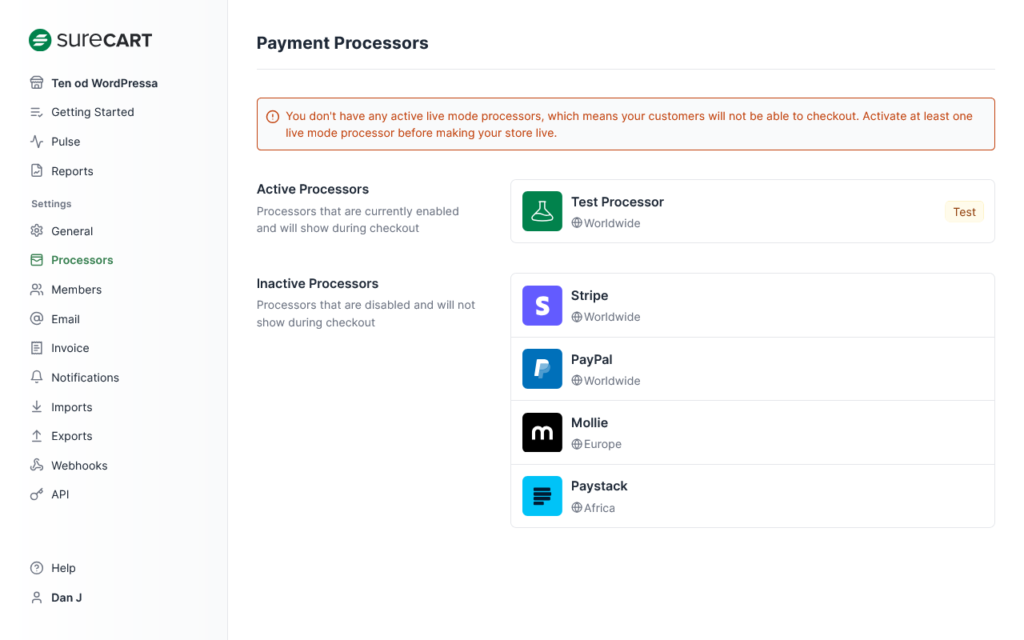Select the PayPal logo icon
Viewport: 1024px width, 640px height.
[542, 369]
